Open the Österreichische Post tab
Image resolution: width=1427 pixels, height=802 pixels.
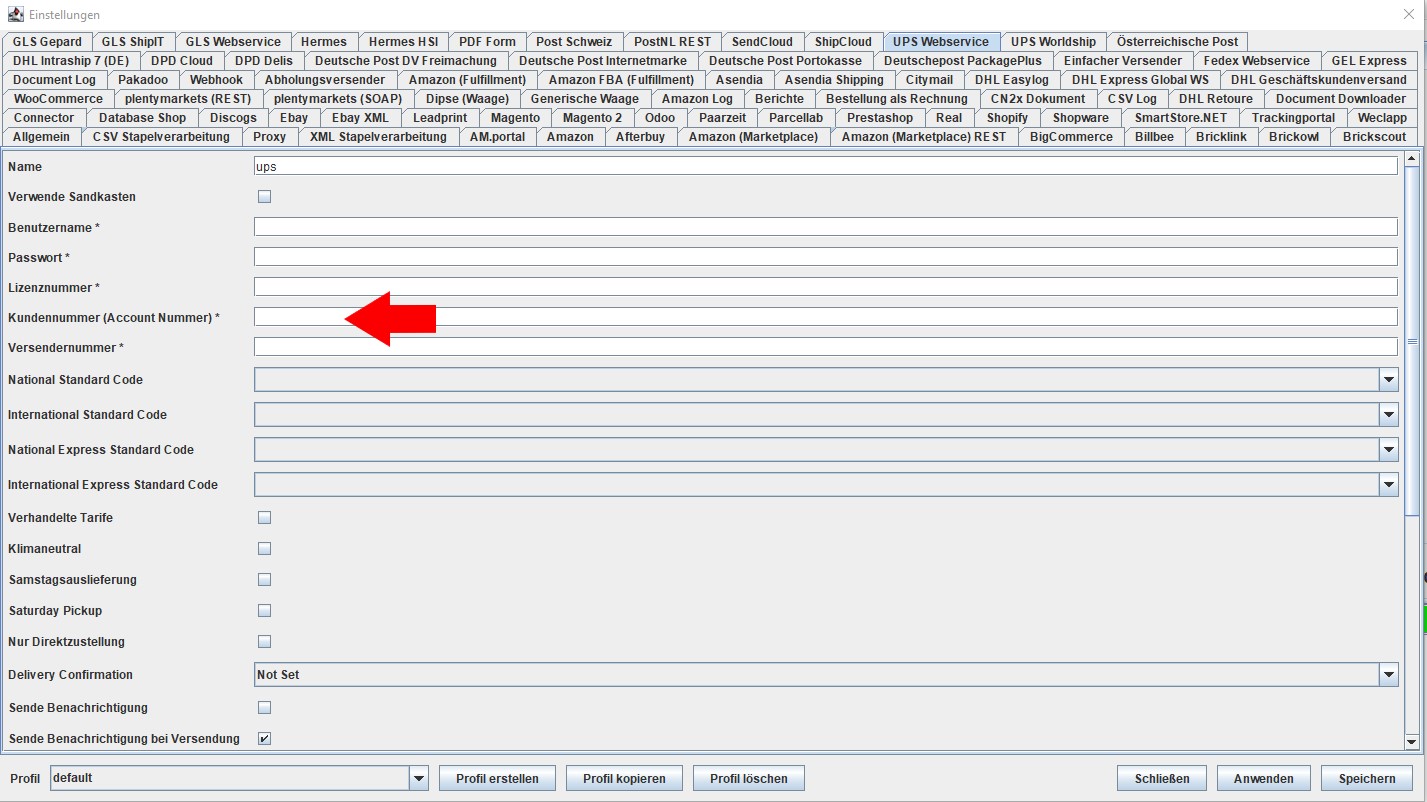click(x=1177, y=42)
